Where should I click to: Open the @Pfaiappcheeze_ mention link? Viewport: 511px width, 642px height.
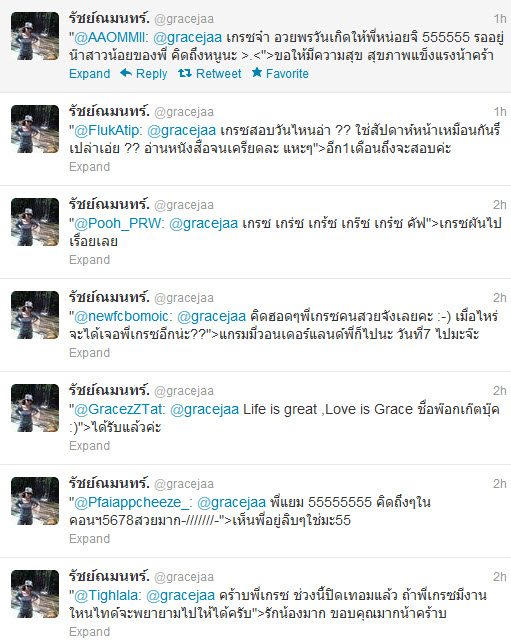tap(128, 502)
